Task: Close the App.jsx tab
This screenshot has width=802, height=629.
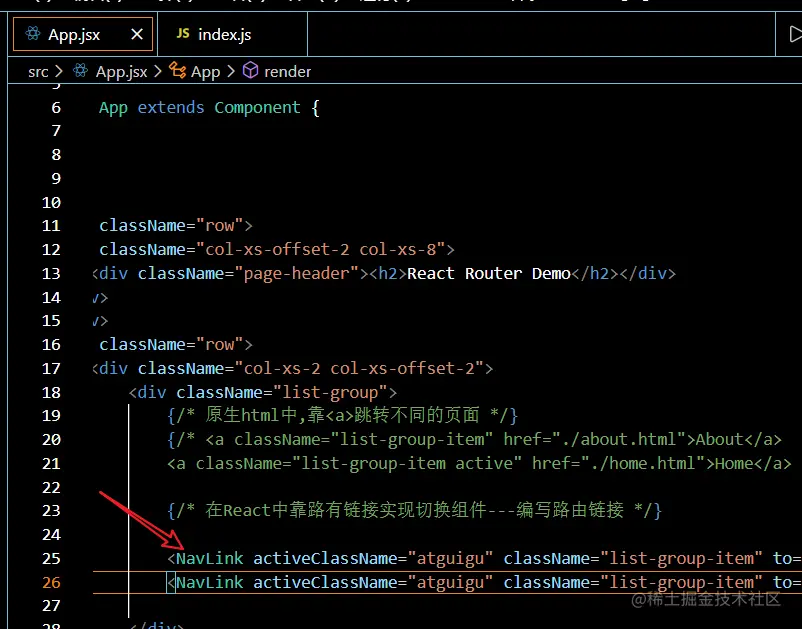Action: [137, 34]
